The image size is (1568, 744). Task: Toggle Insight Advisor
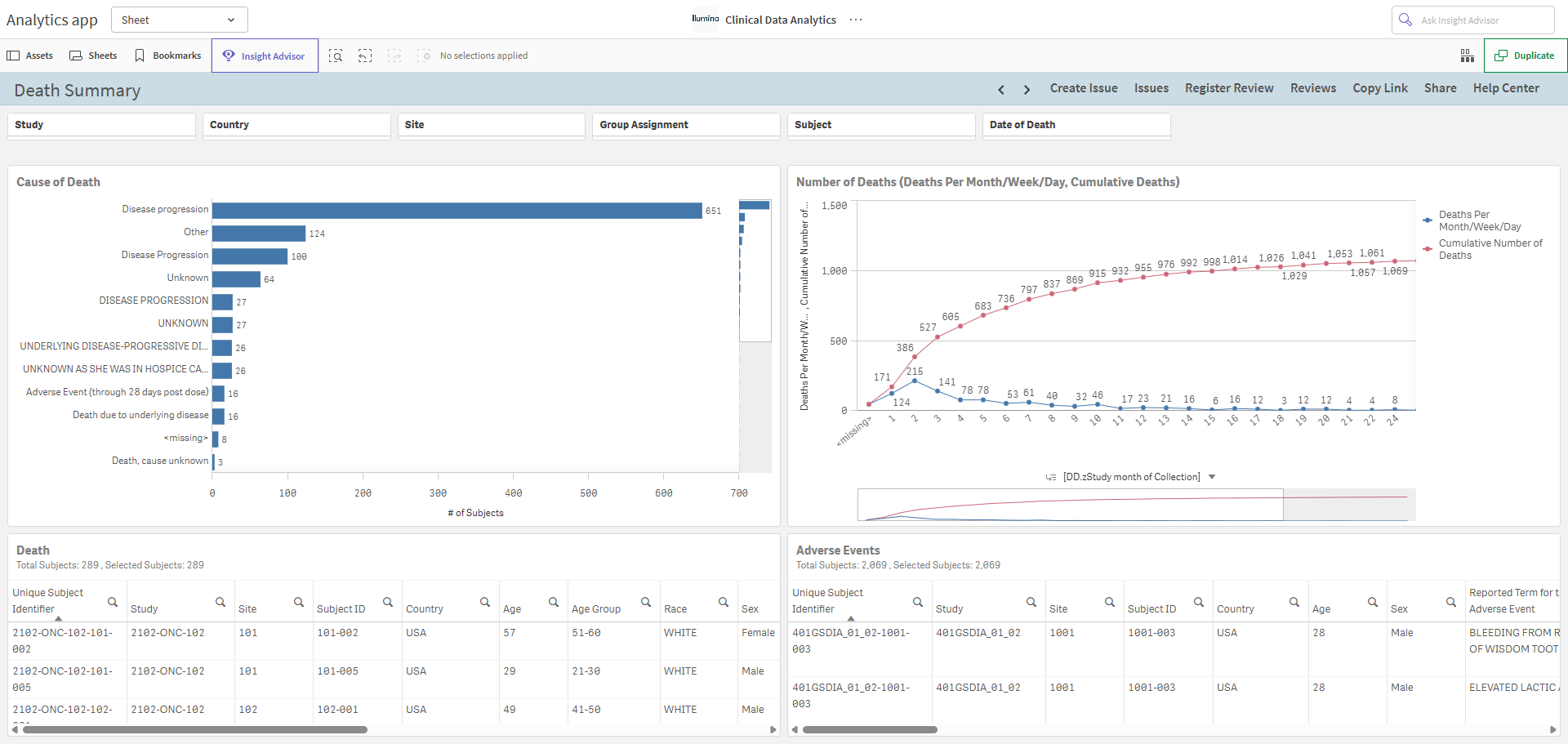(x=265, y=56)
